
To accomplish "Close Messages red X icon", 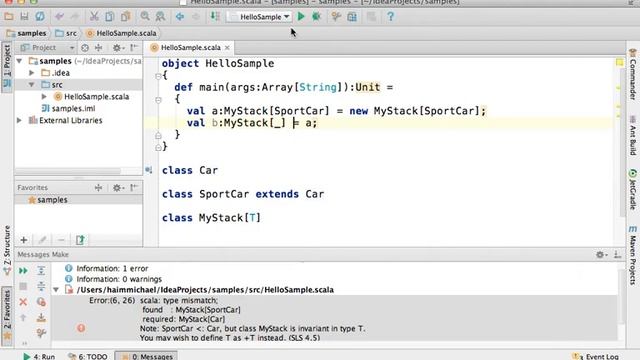I will (x=23, y=302).
